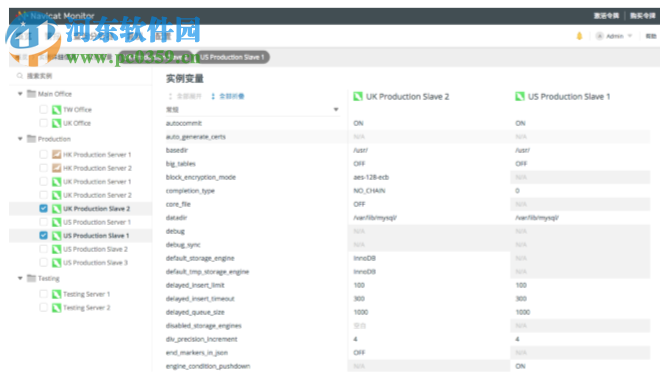Open the variable category dropdown arrow
This screenshot has width=660, height=377.
(336, 109)
